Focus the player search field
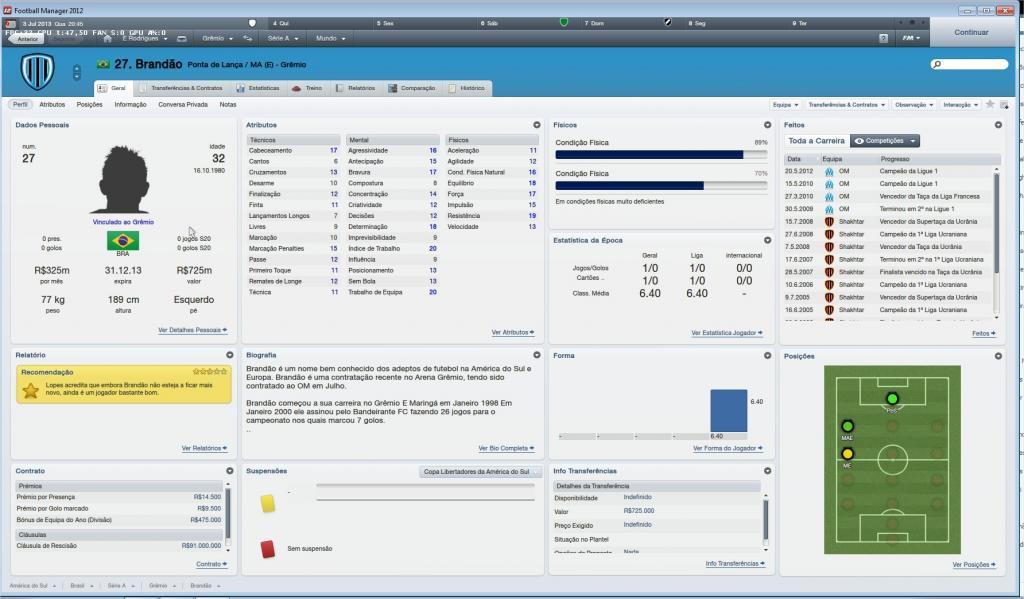This screenshot has height=599, width=1024. [x=969, y=64]
